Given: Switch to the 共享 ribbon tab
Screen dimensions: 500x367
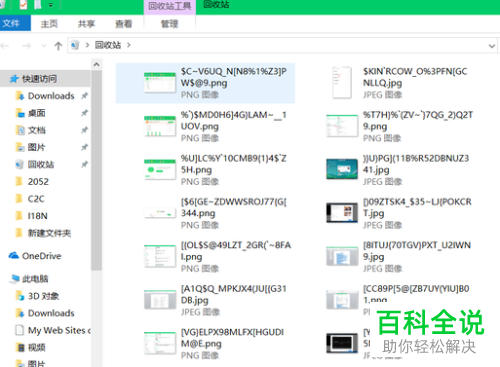Looking at the screenshot, I should pos(86,24).
